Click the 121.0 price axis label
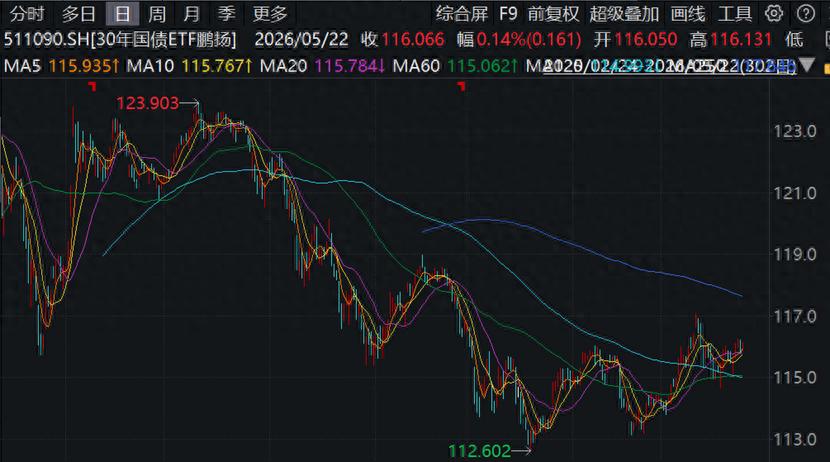830x462 pixels. point(795,193)
